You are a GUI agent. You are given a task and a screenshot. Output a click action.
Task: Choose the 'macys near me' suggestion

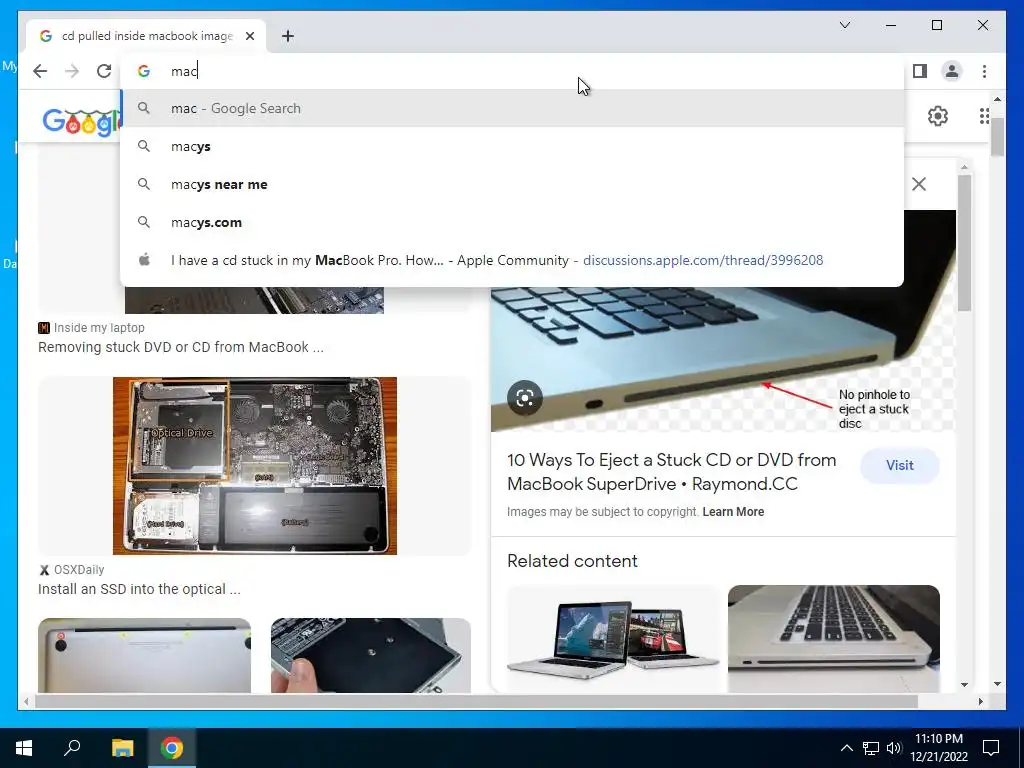click(512, 184)
